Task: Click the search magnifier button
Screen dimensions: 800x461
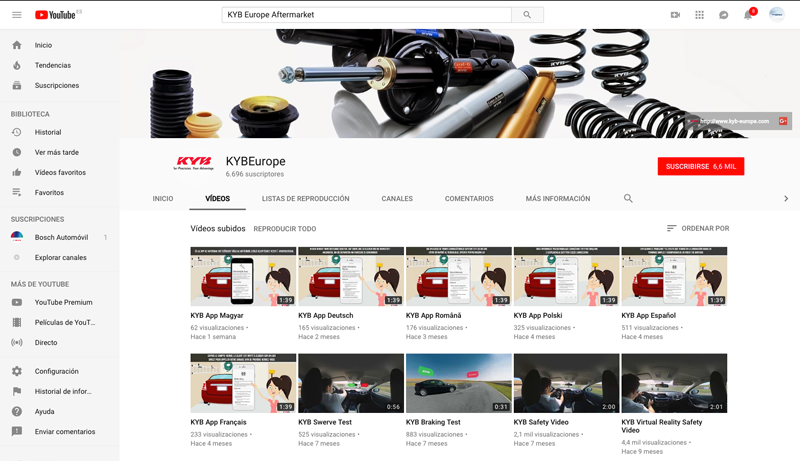Action: [527, 15]
